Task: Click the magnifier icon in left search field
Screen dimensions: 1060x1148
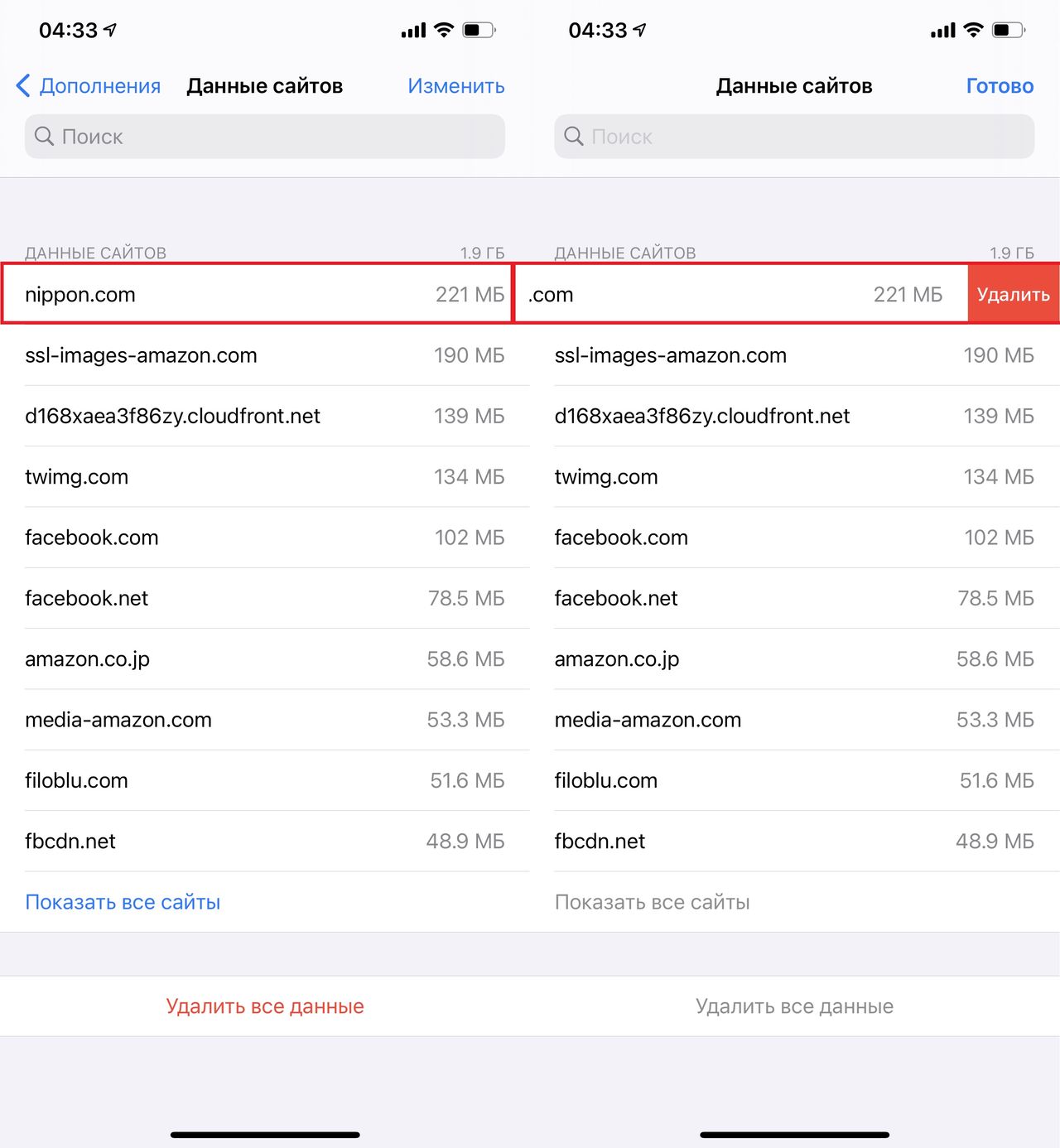Action: (44, 136)
